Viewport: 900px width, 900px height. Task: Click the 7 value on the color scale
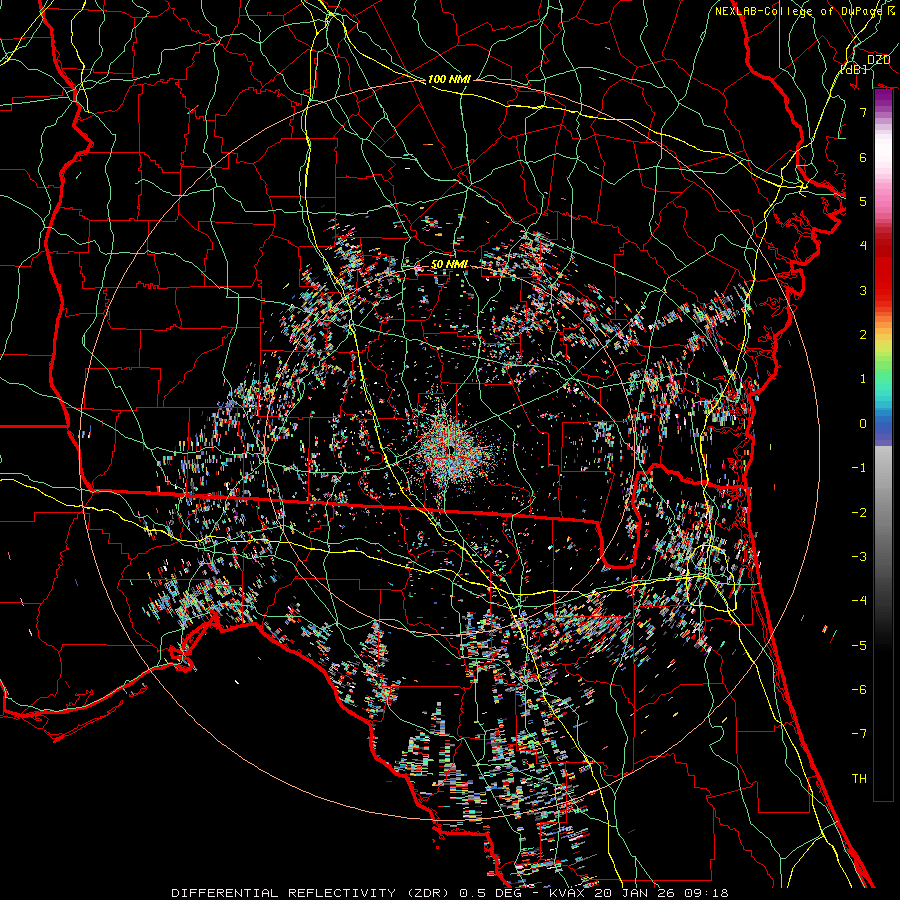(861, 113)
